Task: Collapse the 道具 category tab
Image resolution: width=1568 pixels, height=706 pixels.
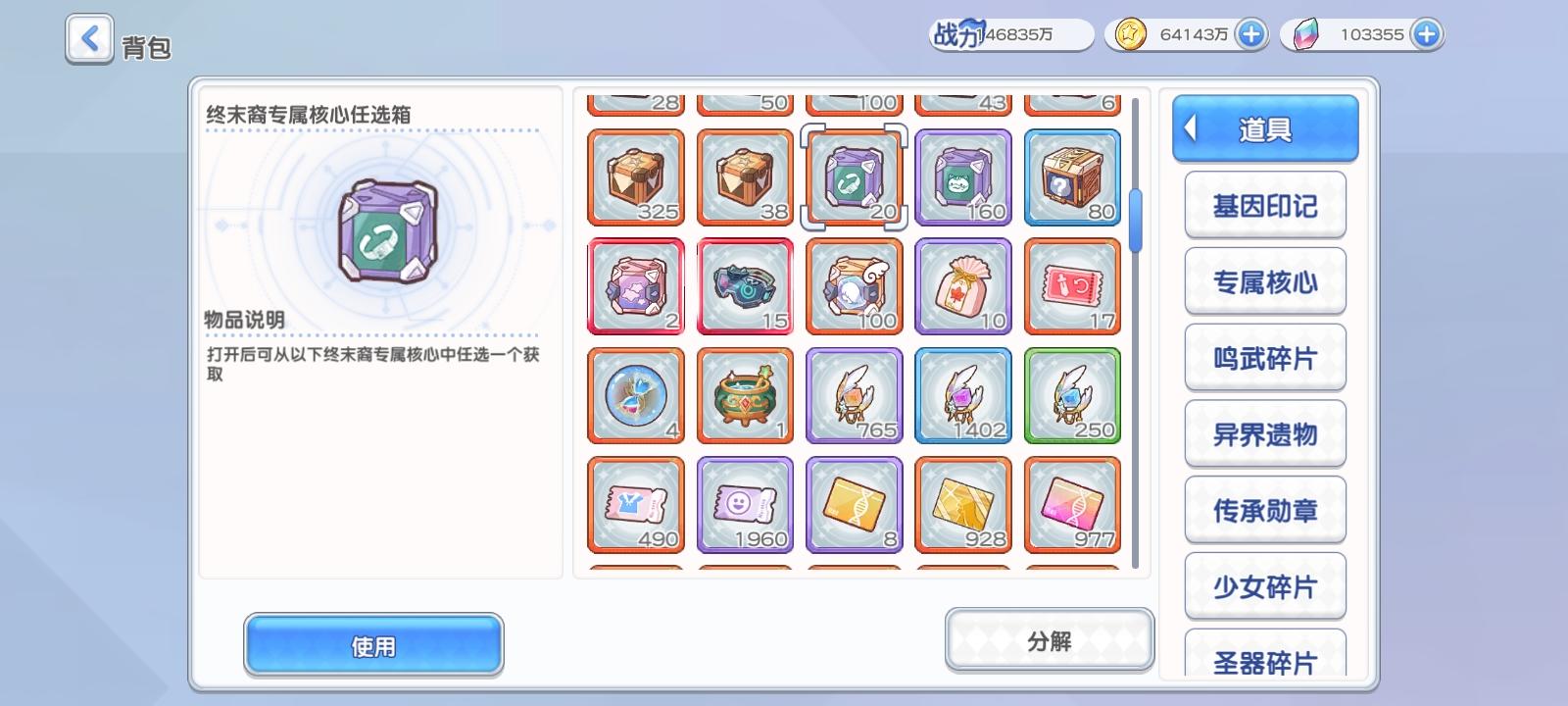Action: point(1265,128)
